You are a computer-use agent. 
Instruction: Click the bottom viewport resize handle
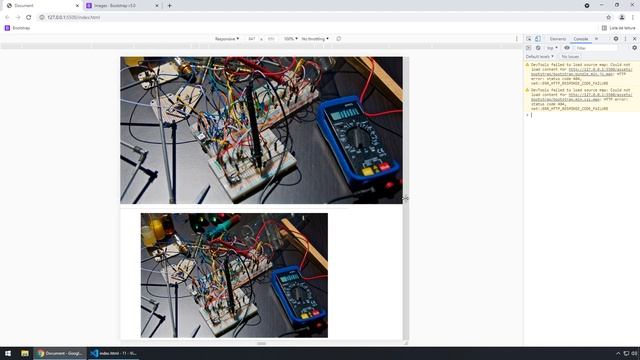tap(262, 343)
